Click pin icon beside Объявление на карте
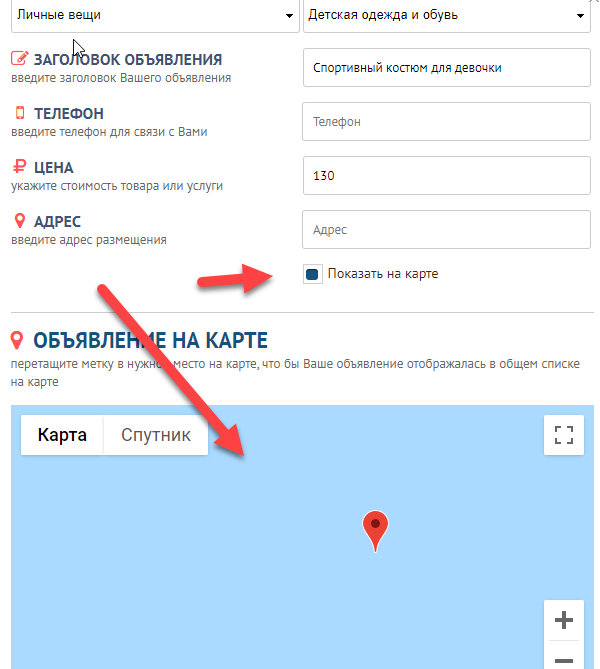This screenshot has width=600, height=669. point(17,341)
